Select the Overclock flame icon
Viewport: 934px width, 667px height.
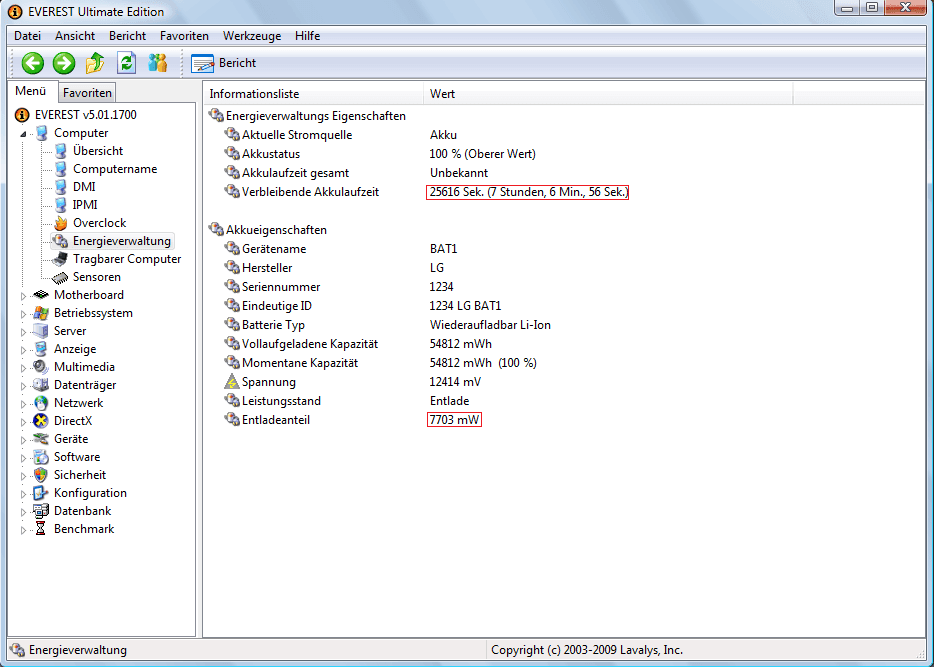(x=60, y=223)
